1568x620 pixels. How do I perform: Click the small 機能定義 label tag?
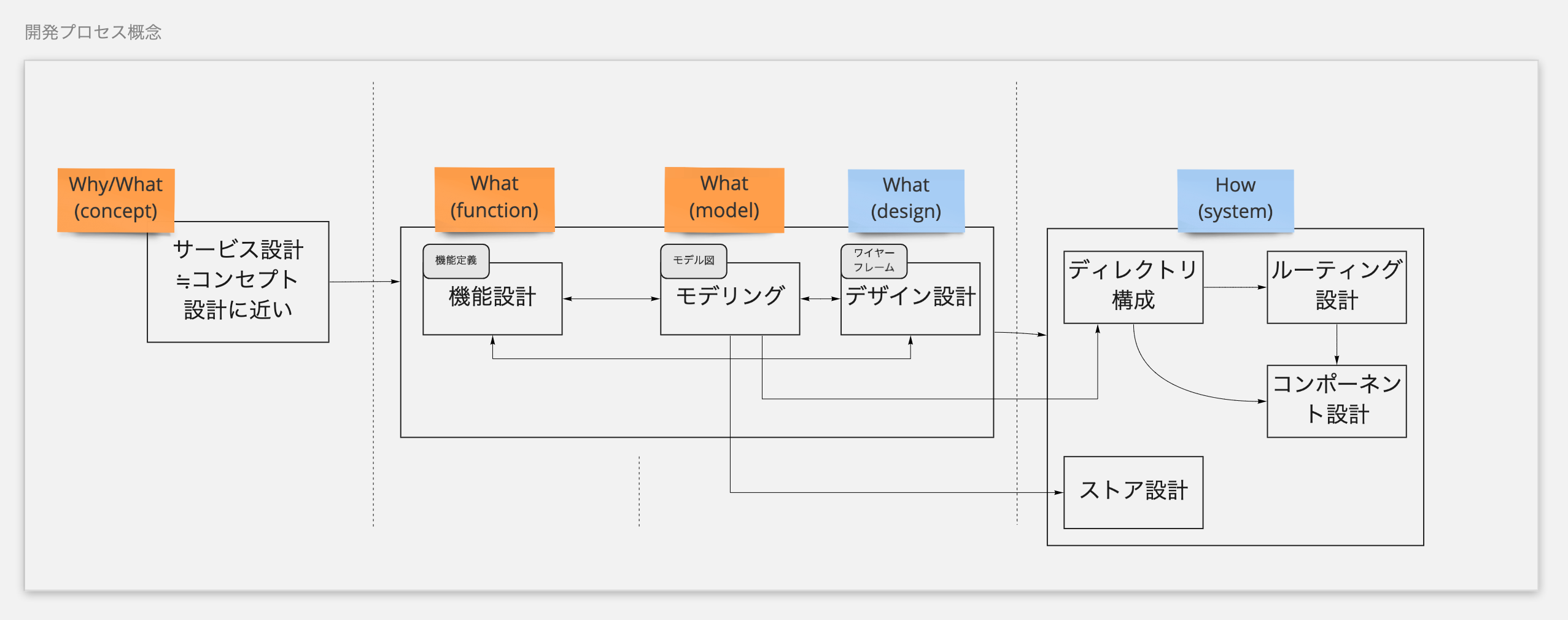456,260
